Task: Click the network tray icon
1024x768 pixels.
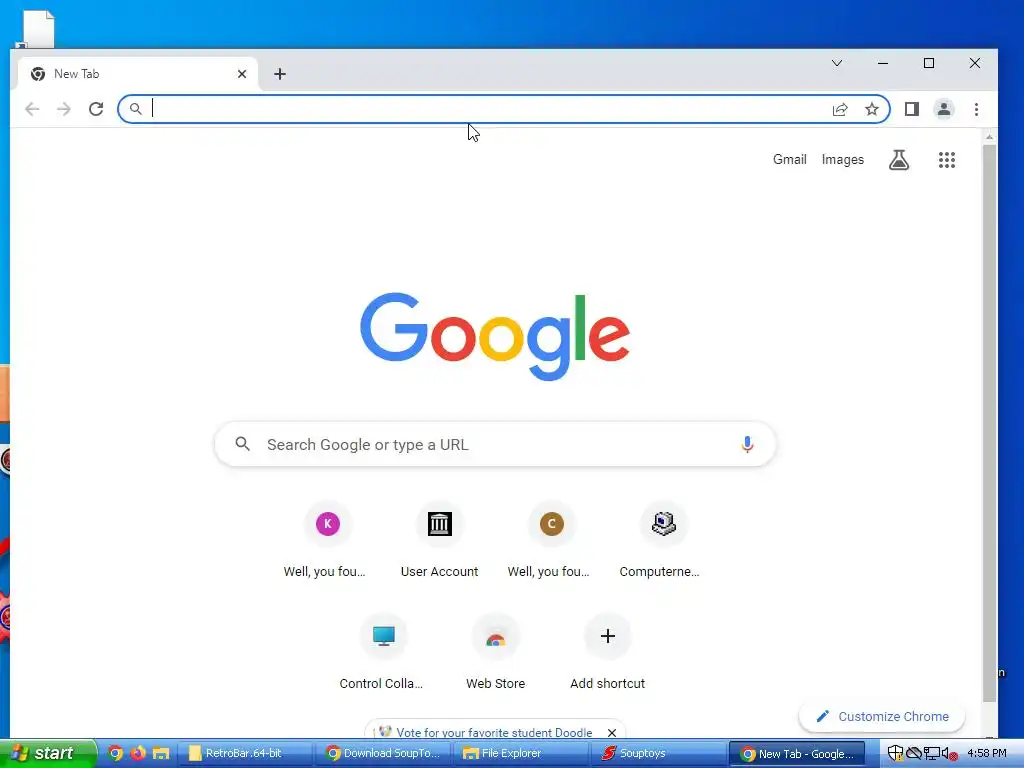Action: point(932,754)
